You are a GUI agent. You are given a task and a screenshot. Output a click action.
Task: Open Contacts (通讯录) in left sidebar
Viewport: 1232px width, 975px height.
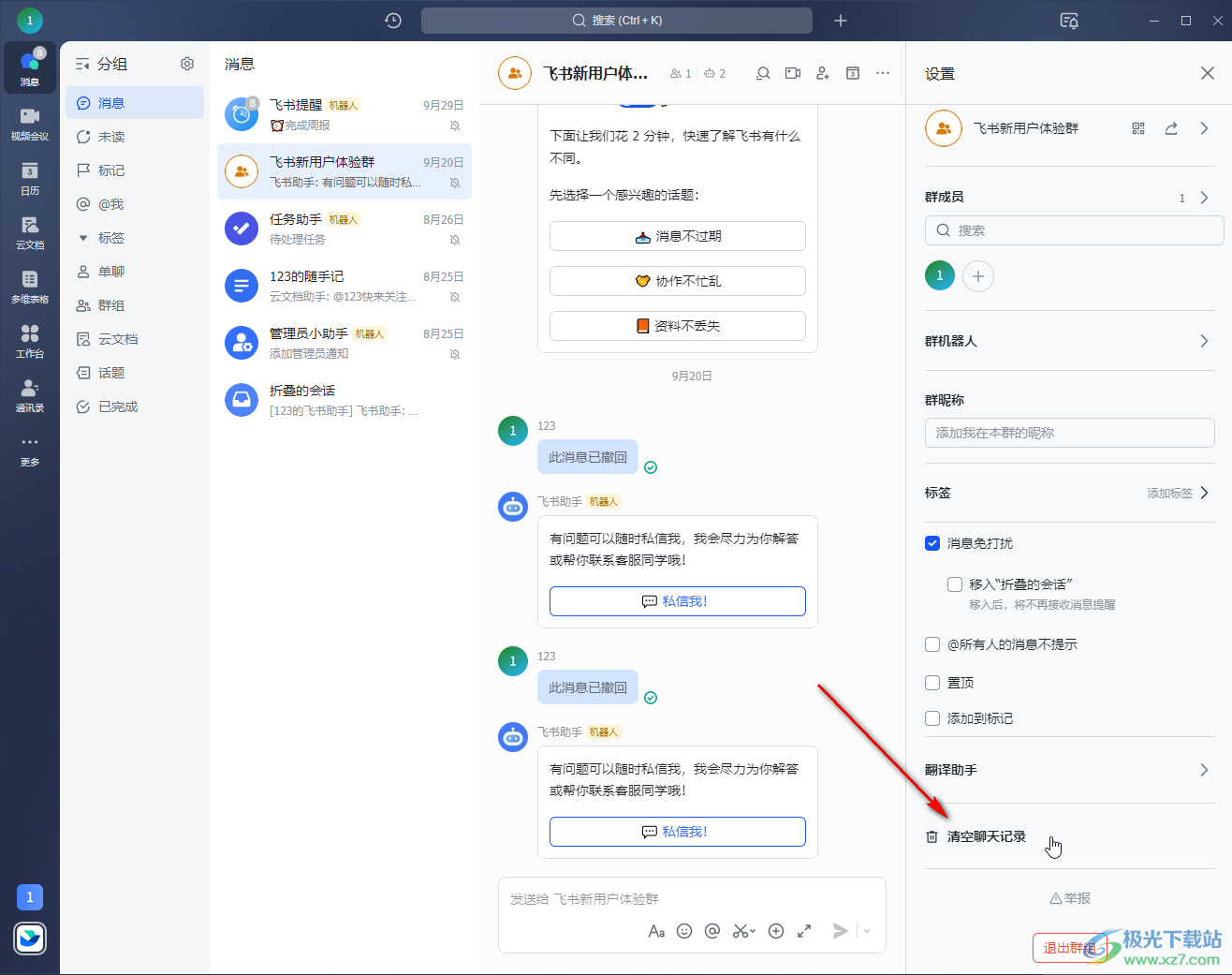30,394
